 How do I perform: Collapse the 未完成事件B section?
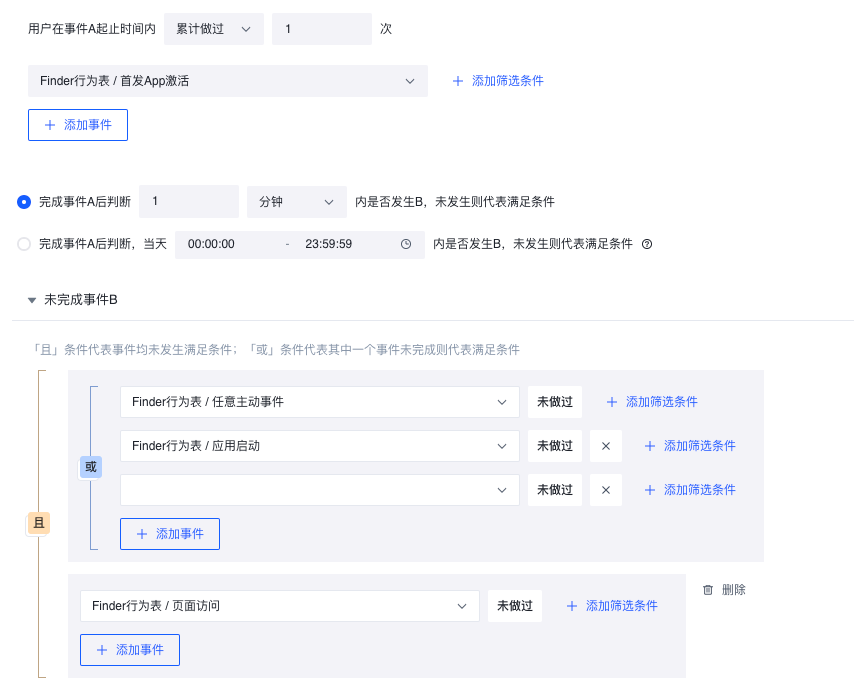pyautogui.click(x=32, y=300)
